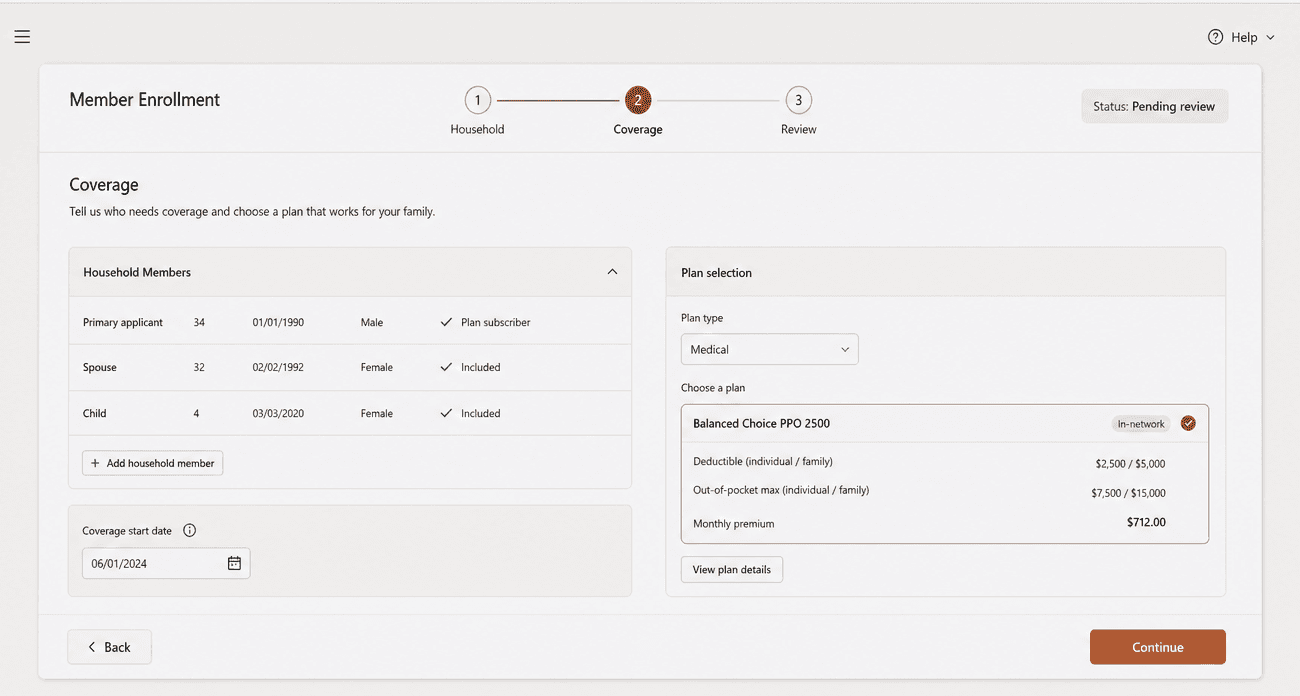Open the hamburger navigation menu

tap(22, 37)
